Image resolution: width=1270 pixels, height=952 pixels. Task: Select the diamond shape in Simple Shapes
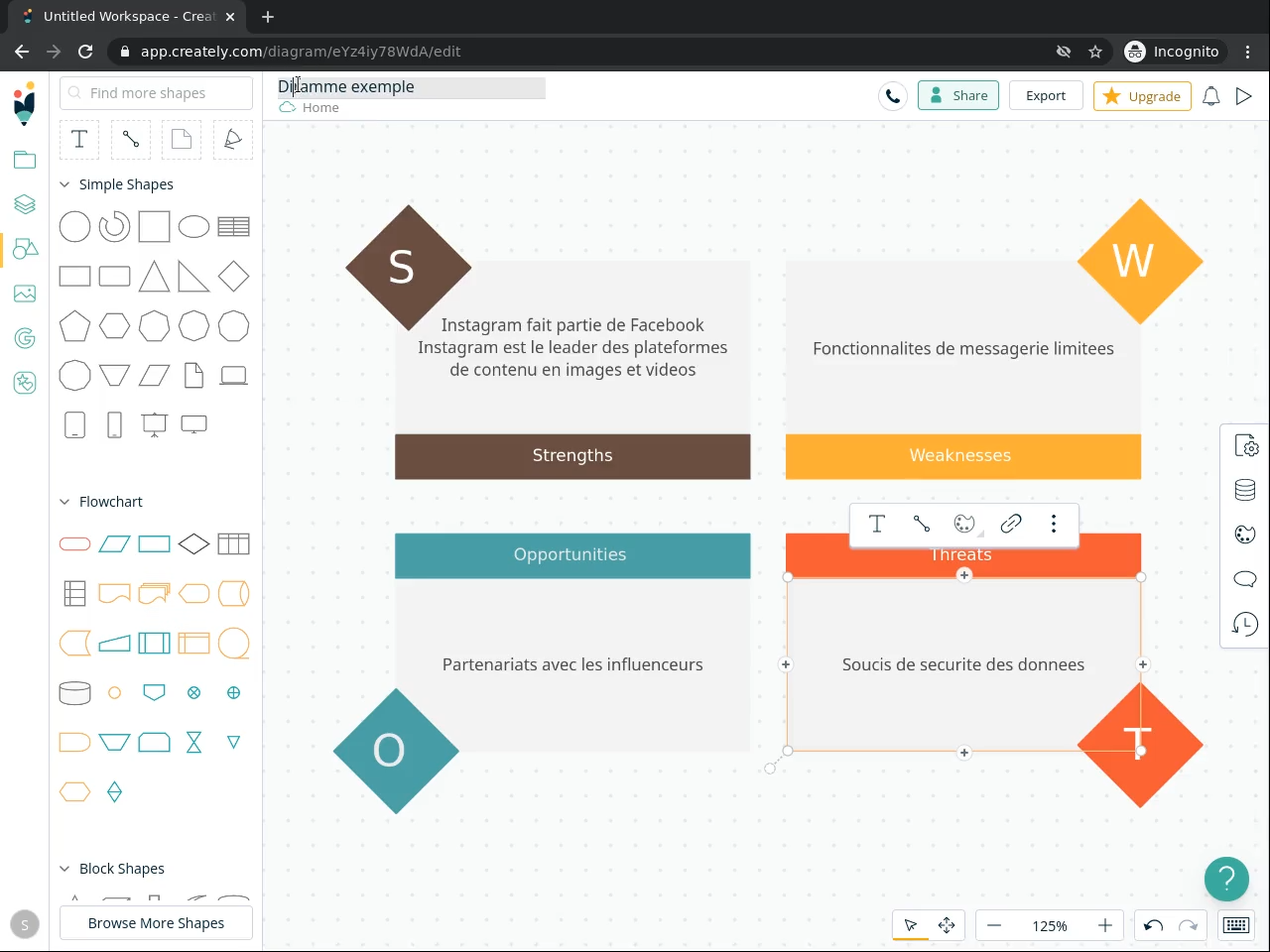(233, 277)
